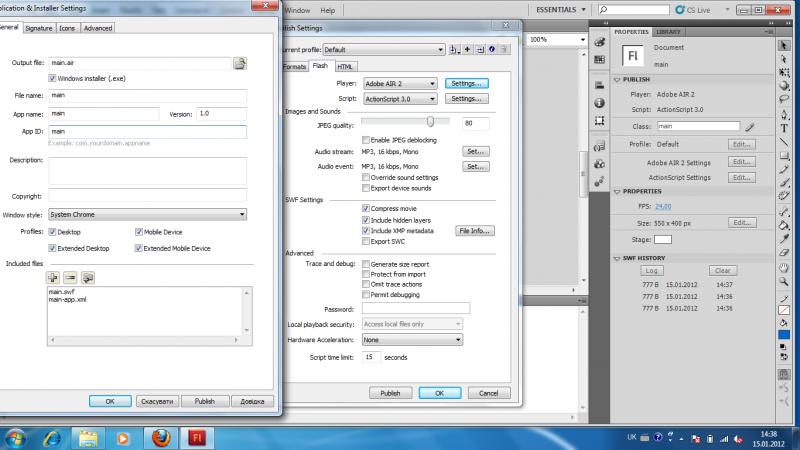The height and width of the screenshot is (450, 800).
Task: Click the browse icon next to Output file
Action: pos(240,63)
